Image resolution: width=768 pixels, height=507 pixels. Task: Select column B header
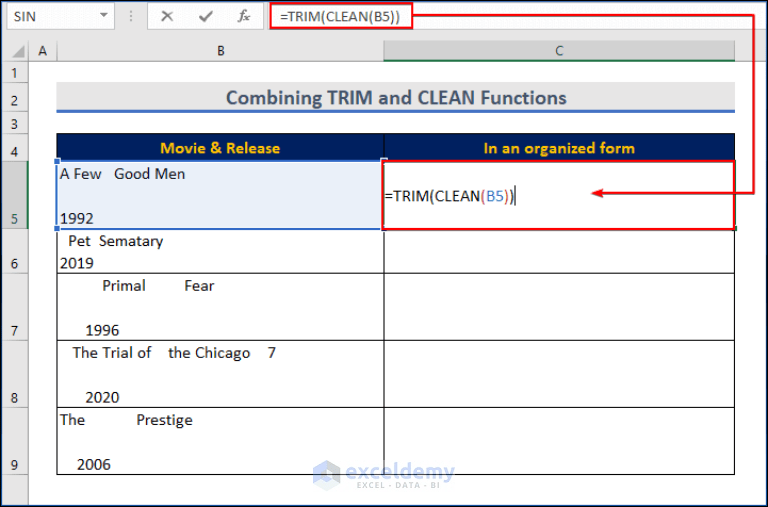[220, 51]
